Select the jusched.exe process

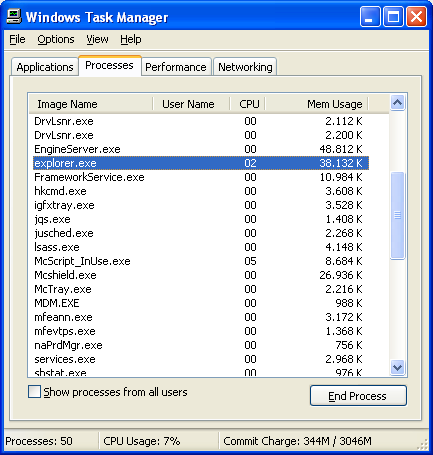[x=201, y=233]
